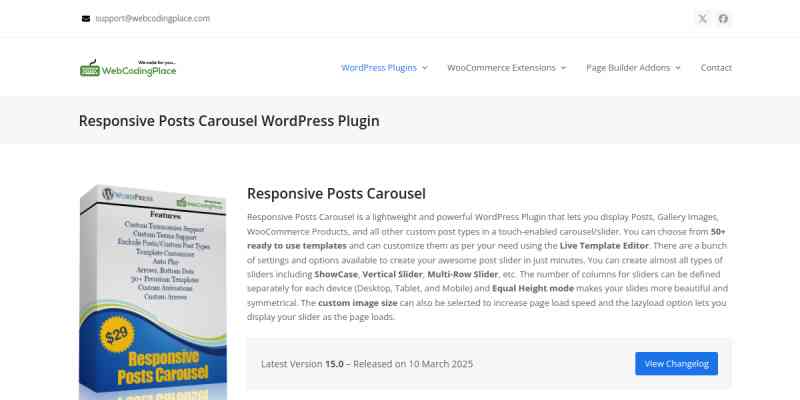Image resolution: width=800 pixels, height=400 pixels.
Task: Click the Responsive Posts Carousel product box image
Action: (x=153, y=292)
